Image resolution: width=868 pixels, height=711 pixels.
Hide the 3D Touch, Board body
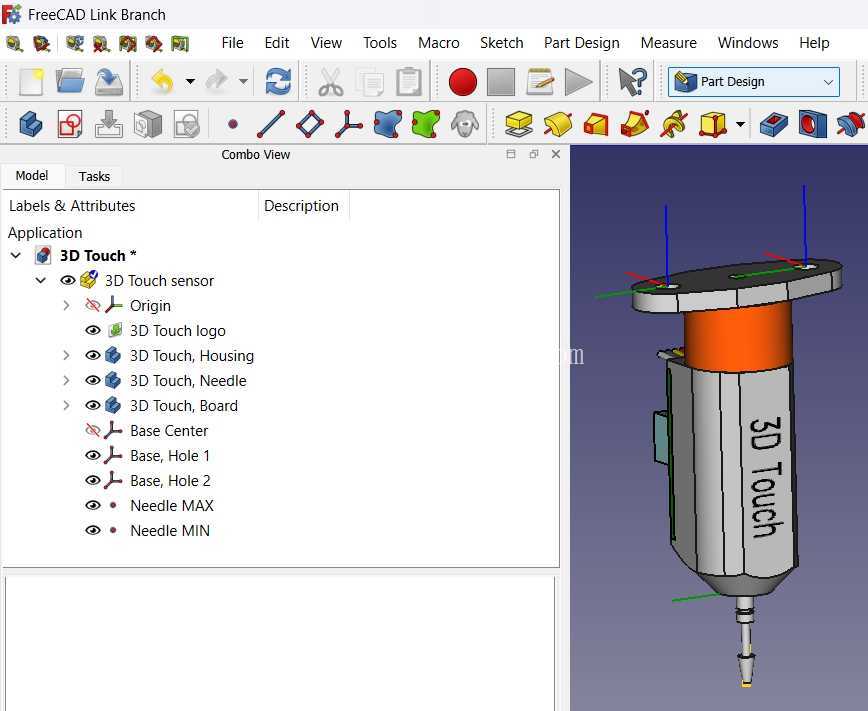tap(92, 405)
